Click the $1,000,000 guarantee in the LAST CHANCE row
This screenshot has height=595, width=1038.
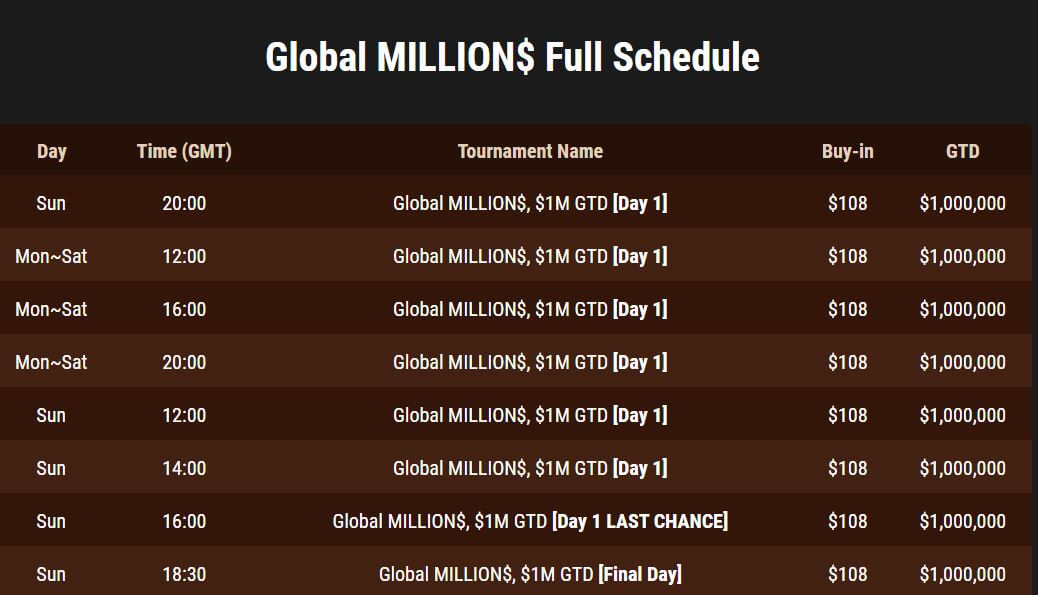click(962, 521)
